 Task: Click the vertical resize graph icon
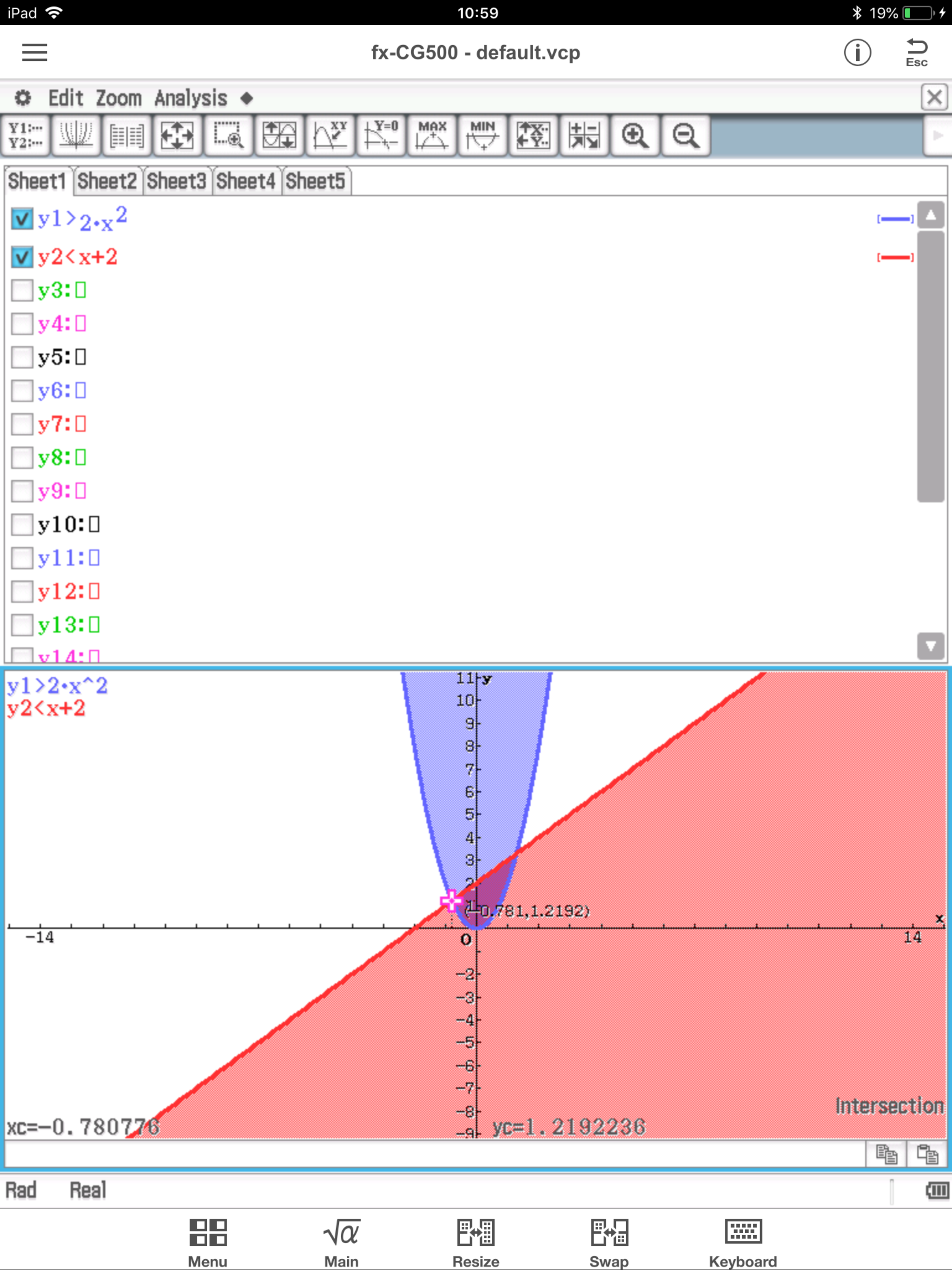click(x=279, y=135)
